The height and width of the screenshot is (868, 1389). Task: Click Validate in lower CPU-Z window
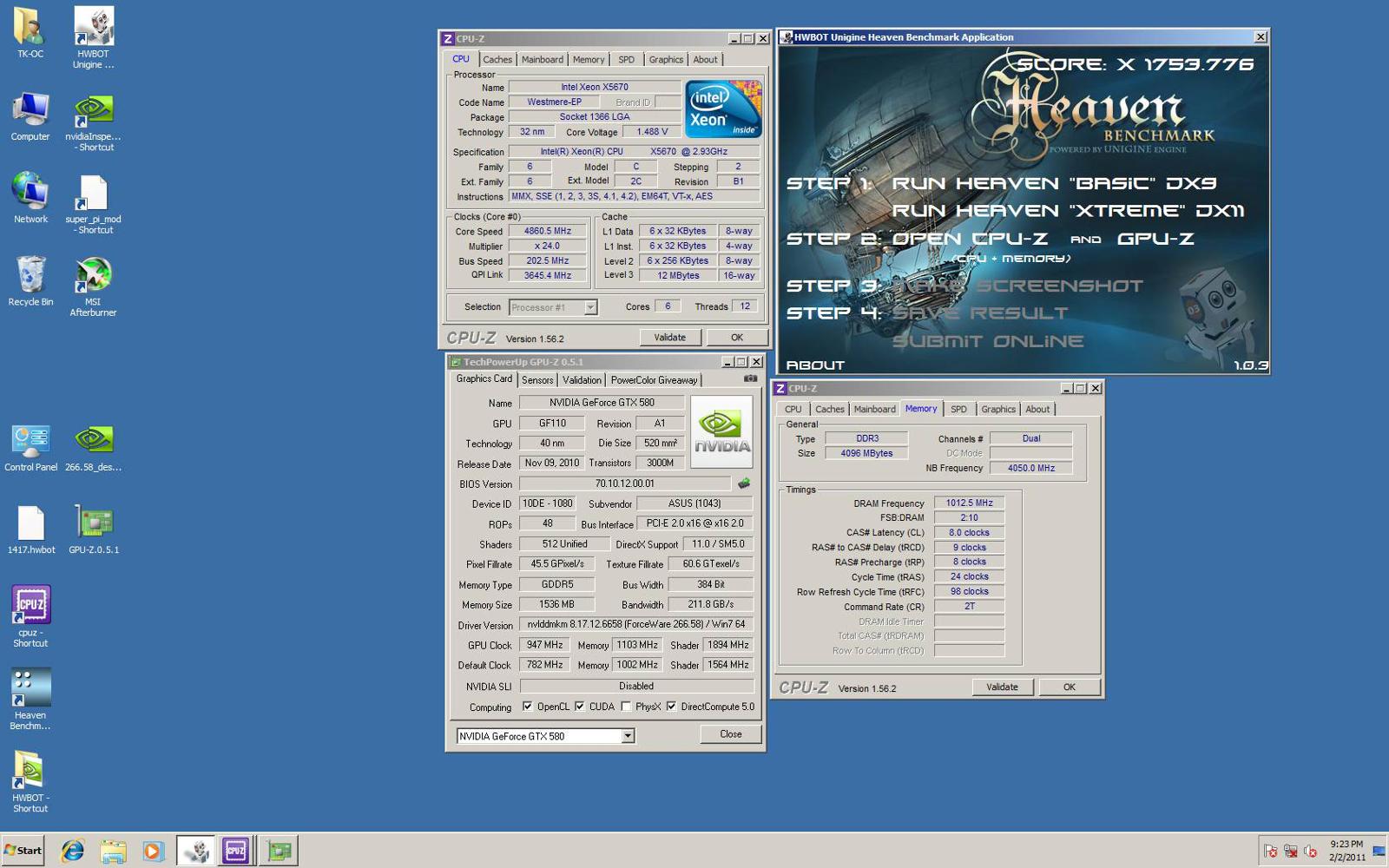point(1002,687)
